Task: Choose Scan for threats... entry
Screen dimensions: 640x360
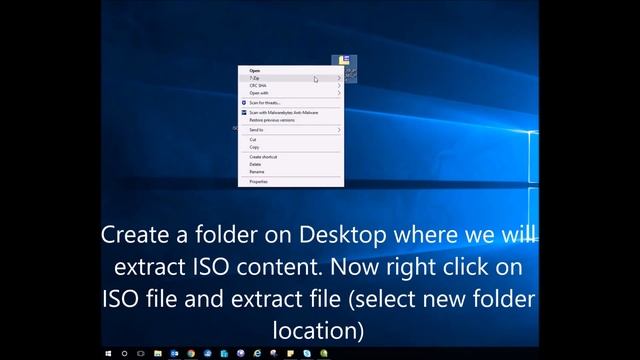Action: tap(291, 103)
